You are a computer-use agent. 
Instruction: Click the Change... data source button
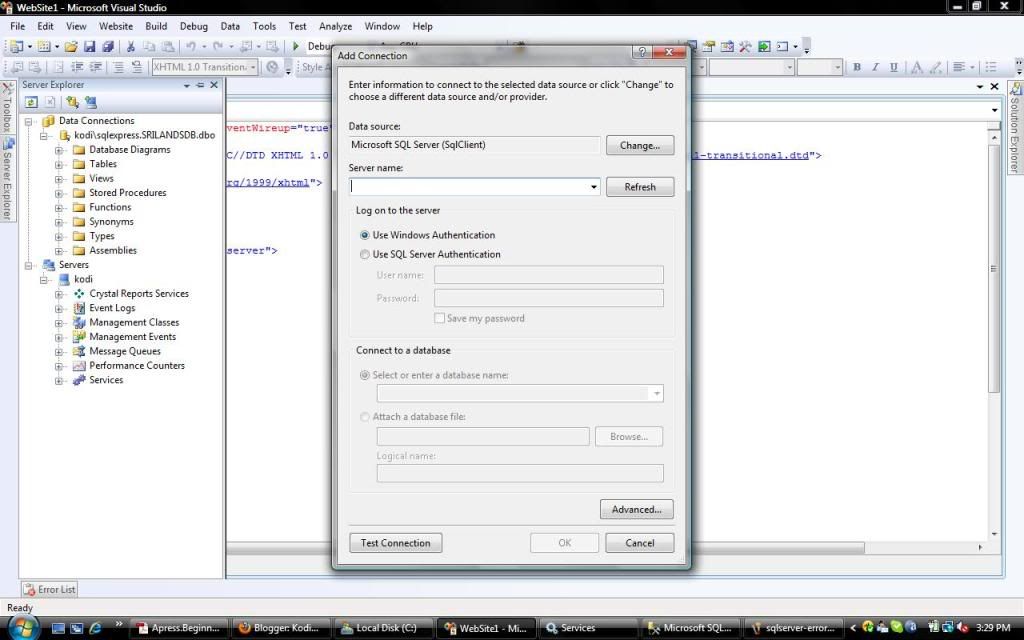639,145
